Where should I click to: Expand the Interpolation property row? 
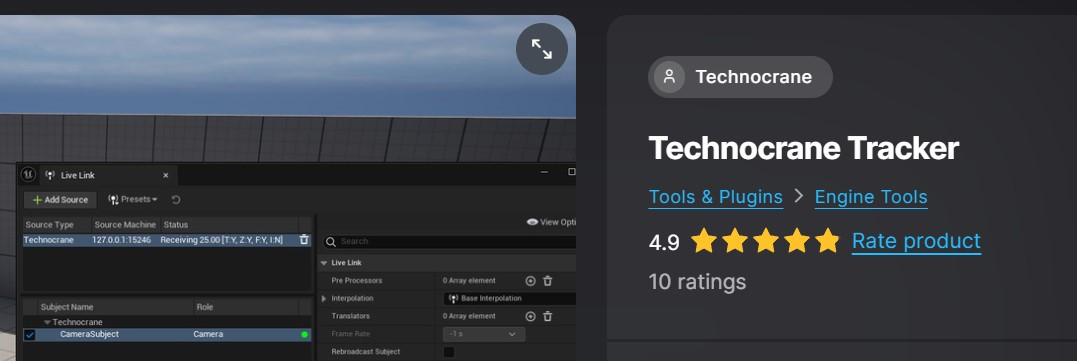point(324,299)
